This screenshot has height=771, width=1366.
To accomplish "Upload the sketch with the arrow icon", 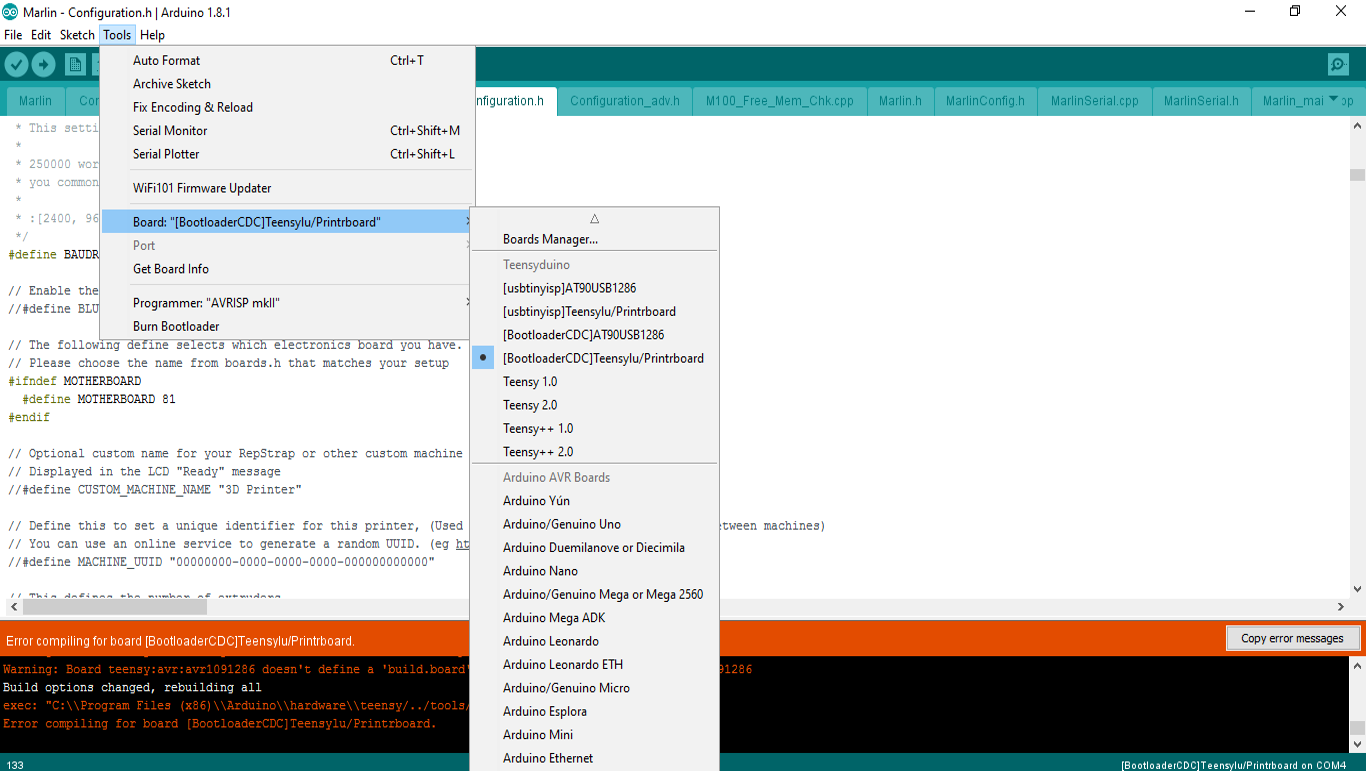I will click(44, 63).
